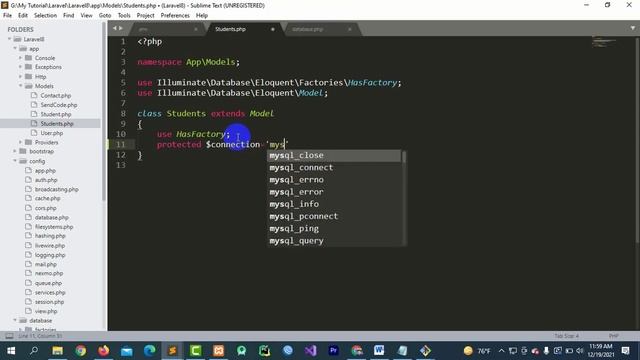Click the unsaved dot on Students.php tab
The width and height of the screenshot is (640, 360).
[x=273, y=29]
